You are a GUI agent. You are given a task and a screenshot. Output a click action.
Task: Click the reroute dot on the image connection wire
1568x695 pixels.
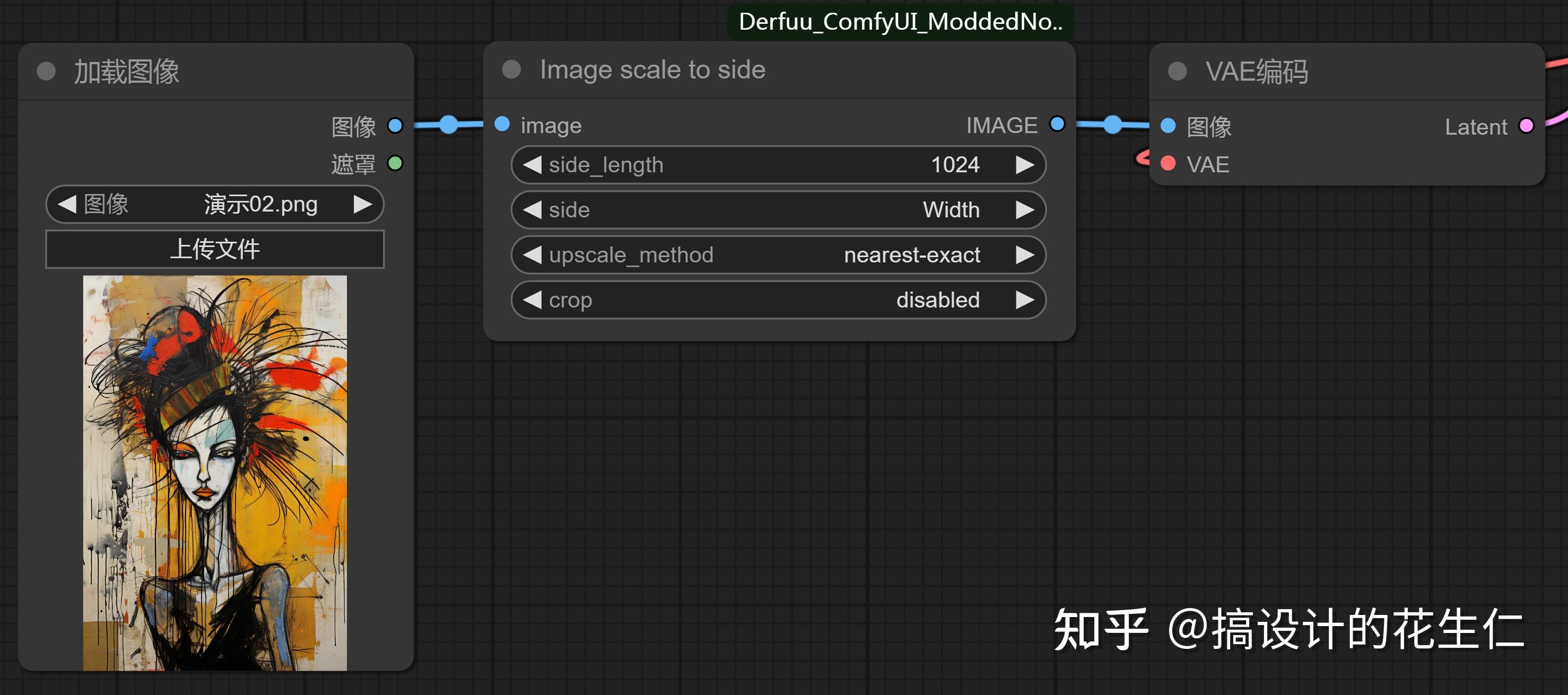(449, 124)
